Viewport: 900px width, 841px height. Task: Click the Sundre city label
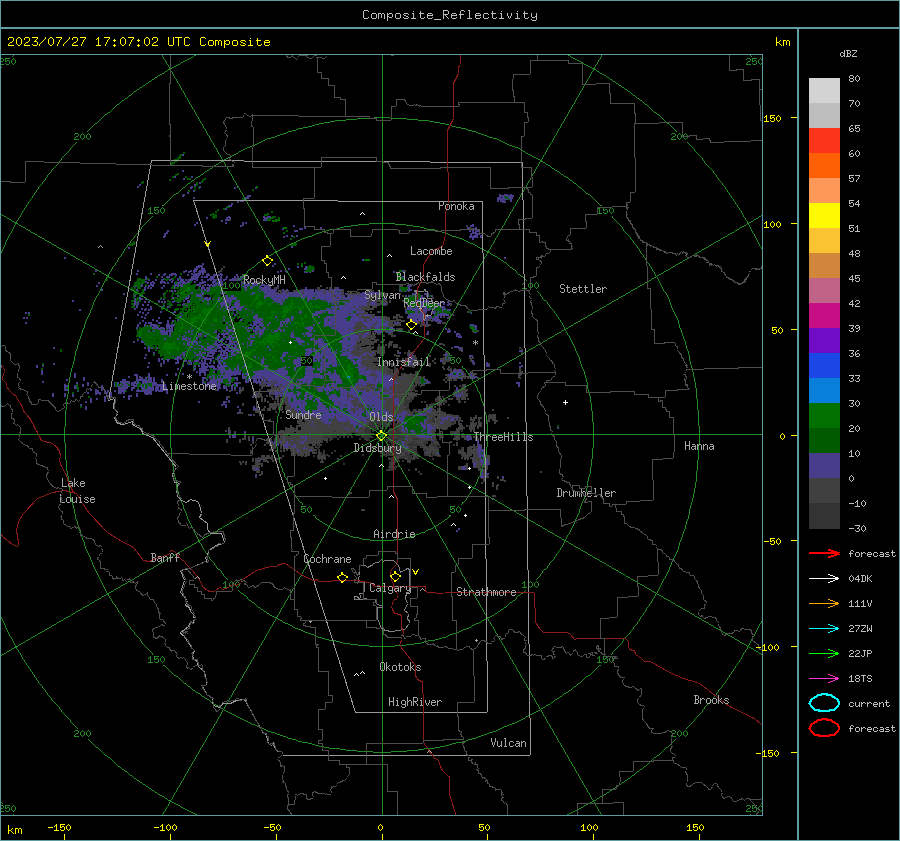click(303, 414)
